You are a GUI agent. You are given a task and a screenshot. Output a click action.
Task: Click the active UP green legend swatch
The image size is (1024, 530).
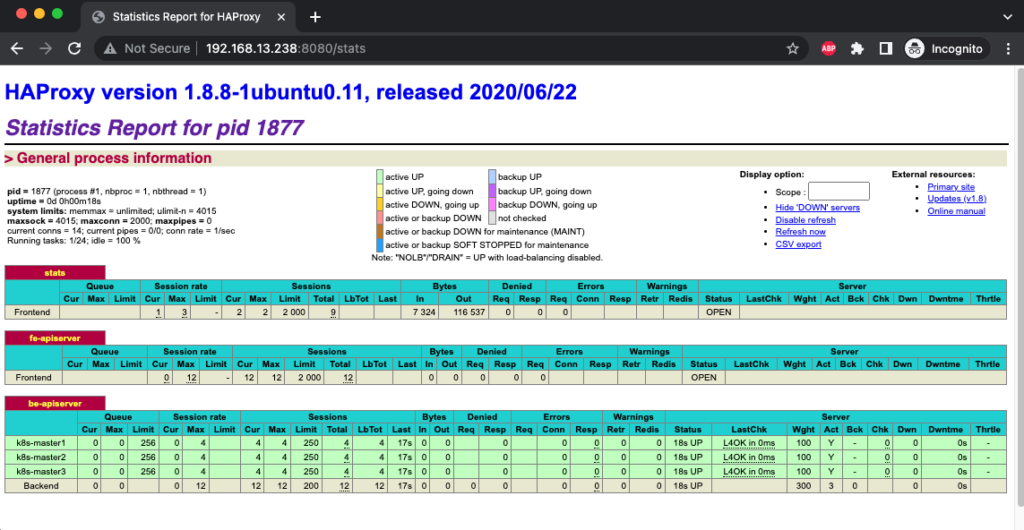(x=379, y=176)
